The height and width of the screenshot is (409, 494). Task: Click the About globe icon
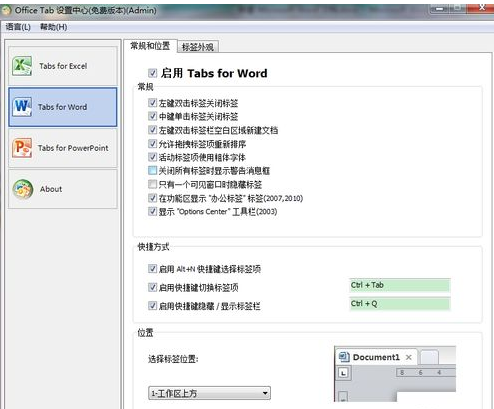coord(22,189)
